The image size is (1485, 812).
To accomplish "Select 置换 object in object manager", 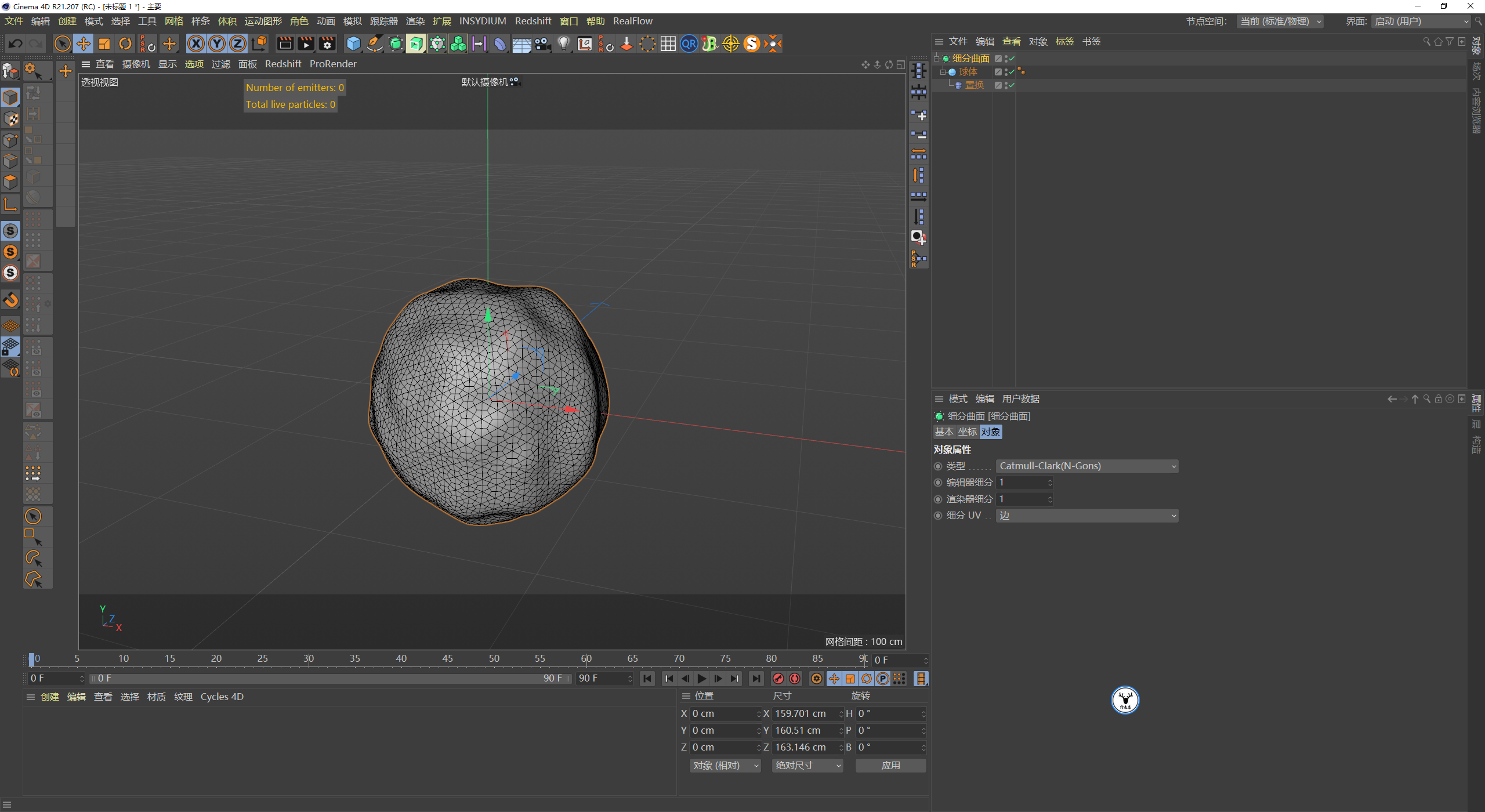I will pos(974,85).
